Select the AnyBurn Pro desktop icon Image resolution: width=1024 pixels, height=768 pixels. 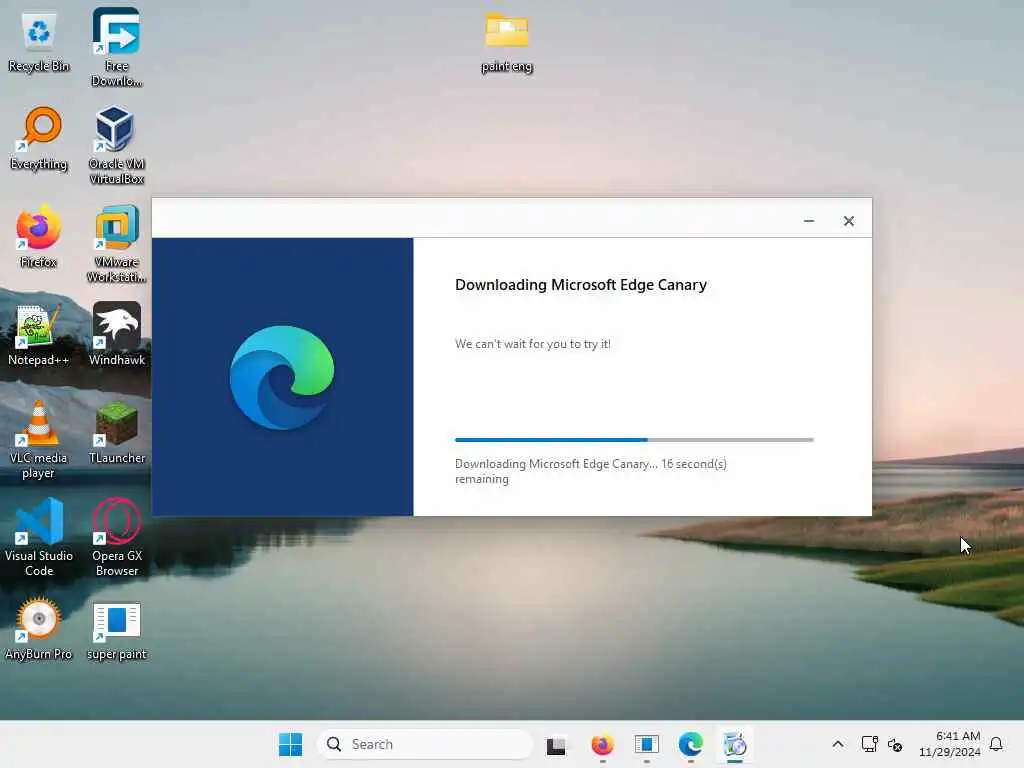[x=39, y=629]
